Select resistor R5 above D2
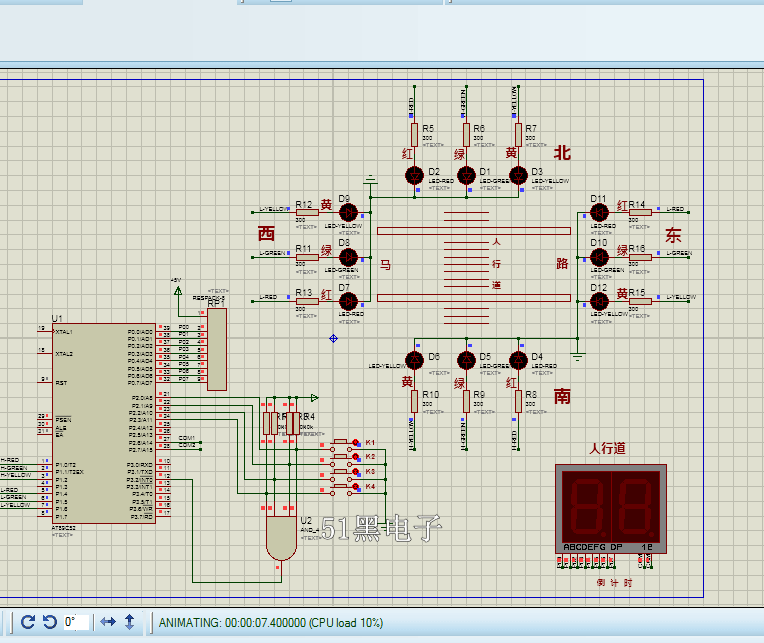 (x=415, y=134)
